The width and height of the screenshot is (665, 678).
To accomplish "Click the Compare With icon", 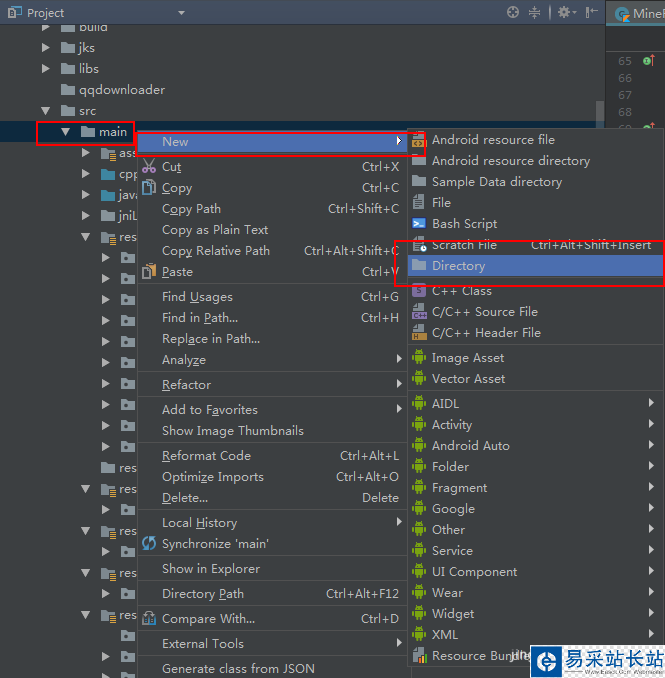I will (x=149, y=619).
